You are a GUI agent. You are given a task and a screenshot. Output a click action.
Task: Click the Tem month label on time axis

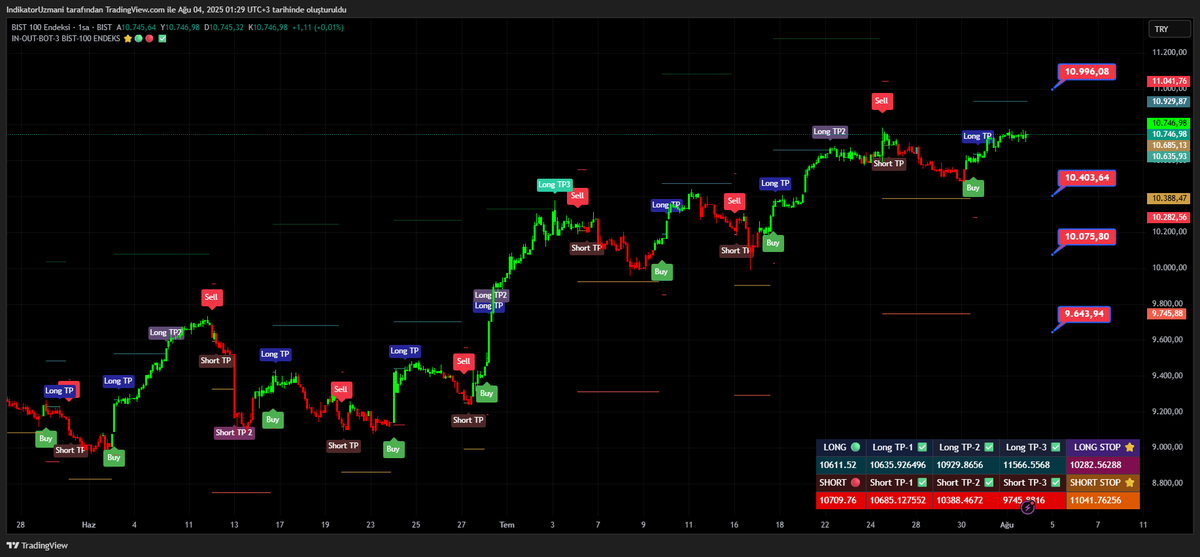(x=506, y=524)
